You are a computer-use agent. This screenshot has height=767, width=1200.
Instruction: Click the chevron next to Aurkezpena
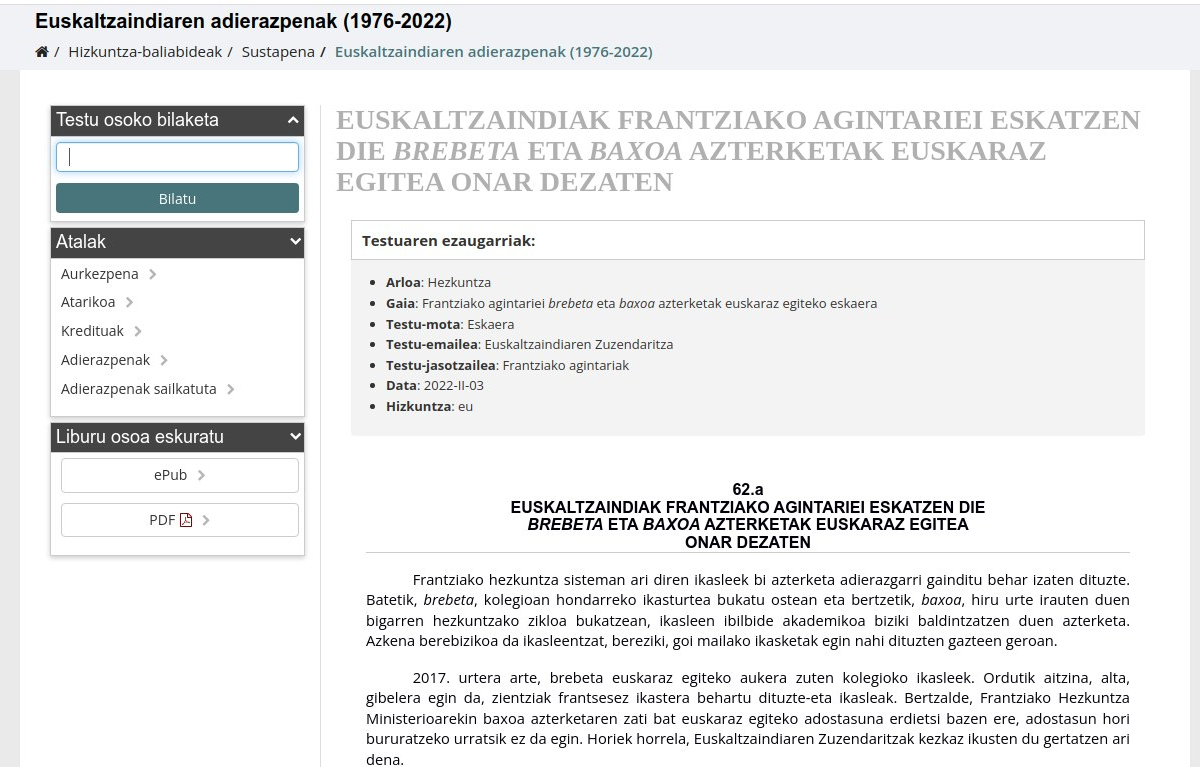click(x=153, y=275)
